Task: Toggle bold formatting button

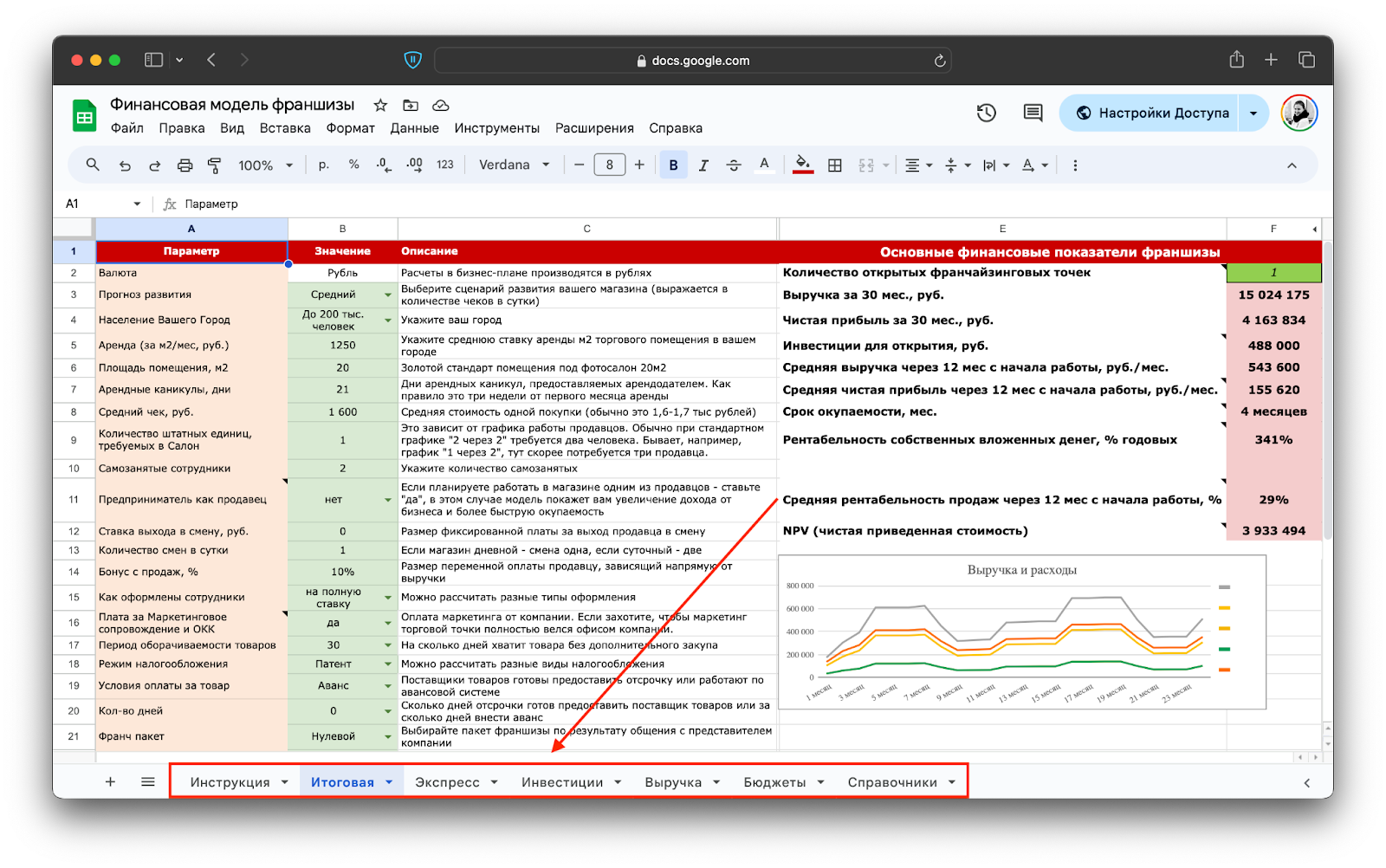Action: point(673,165)
